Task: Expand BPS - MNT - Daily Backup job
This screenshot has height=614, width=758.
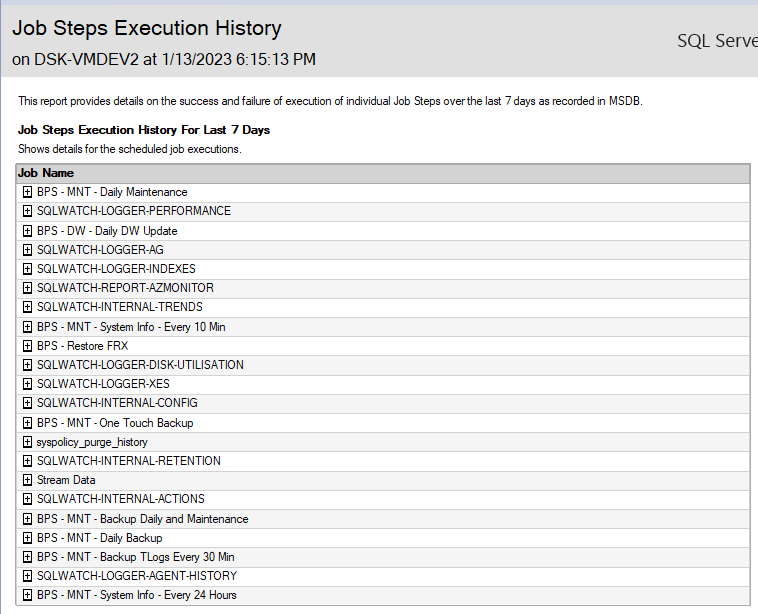Action: point(28,538)
